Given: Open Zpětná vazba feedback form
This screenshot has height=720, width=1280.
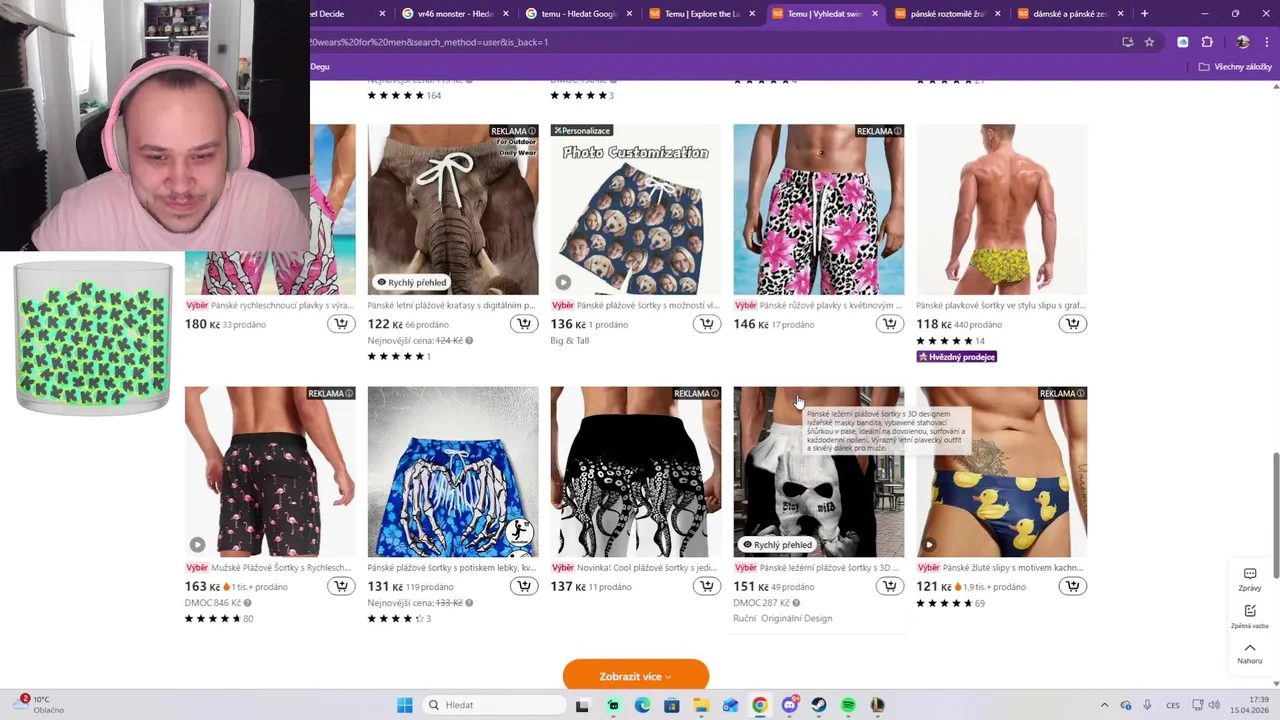Looking at the screenshot, I should pyautogui.click(x=1250, y=616).
